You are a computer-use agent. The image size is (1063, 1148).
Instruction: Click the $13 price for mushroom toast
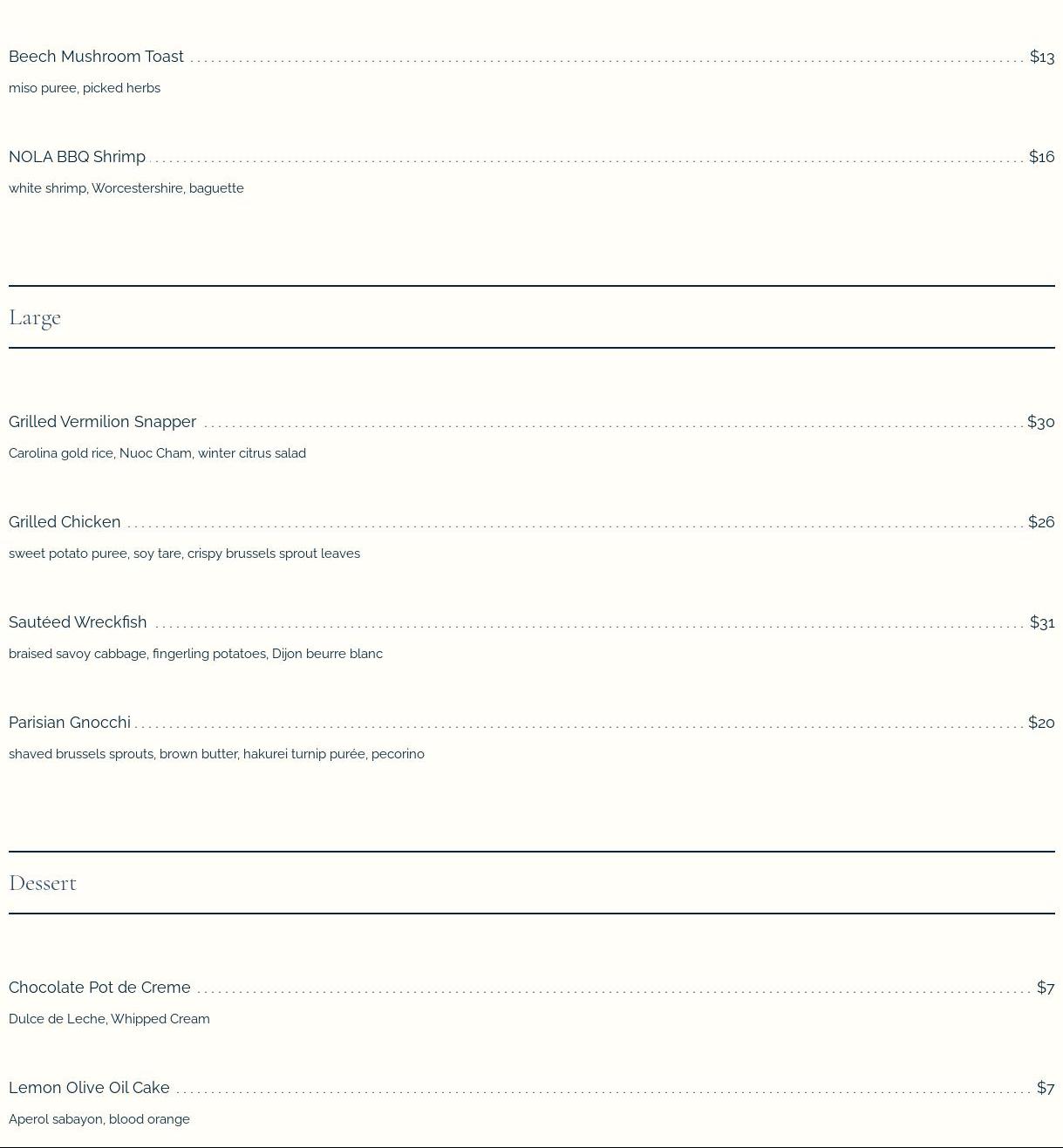click(x=1041, y=57)
